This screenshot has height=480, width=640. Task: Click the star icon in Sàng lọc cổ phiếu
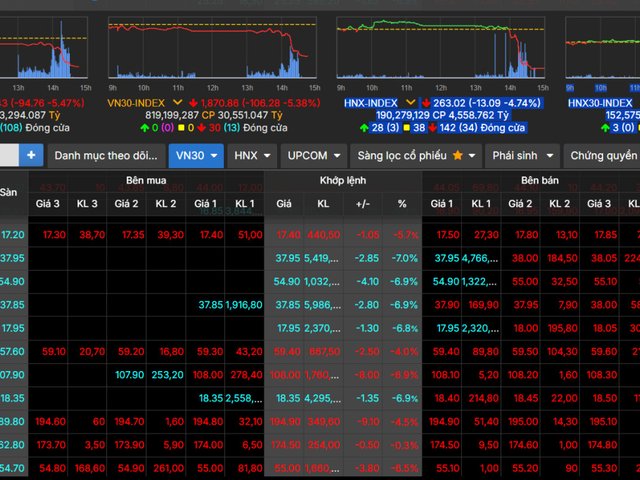tap(458, 156)
